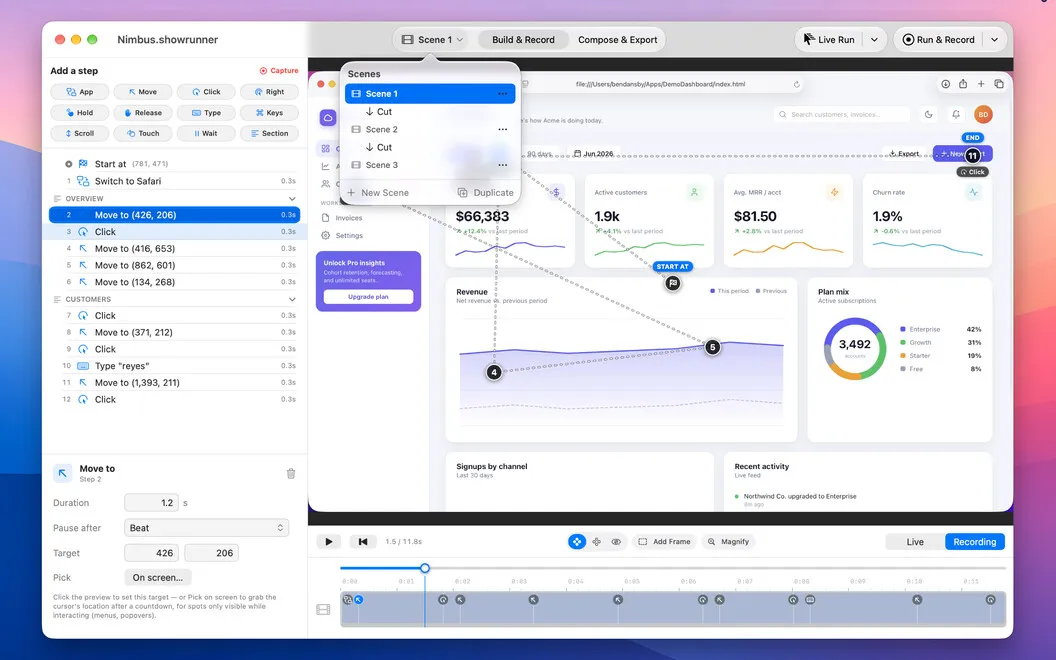Add a Hold step
The width and height of the screenshot is (1056, 660).
point(79,112)
